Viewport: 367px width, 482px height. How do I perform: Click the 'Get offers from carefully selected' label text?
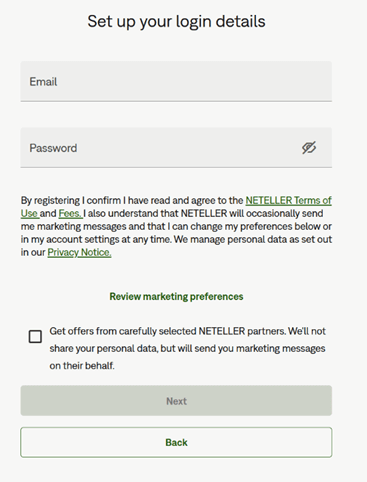123,331
